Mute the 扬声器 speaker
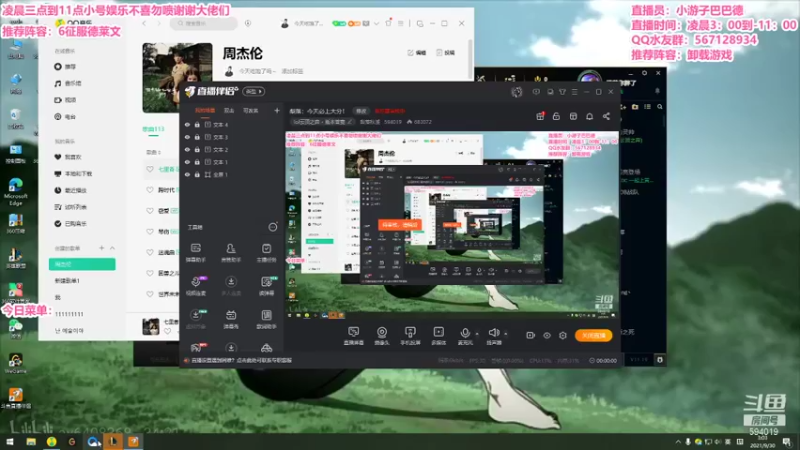The image size is (800, 450). pos(493,336)
